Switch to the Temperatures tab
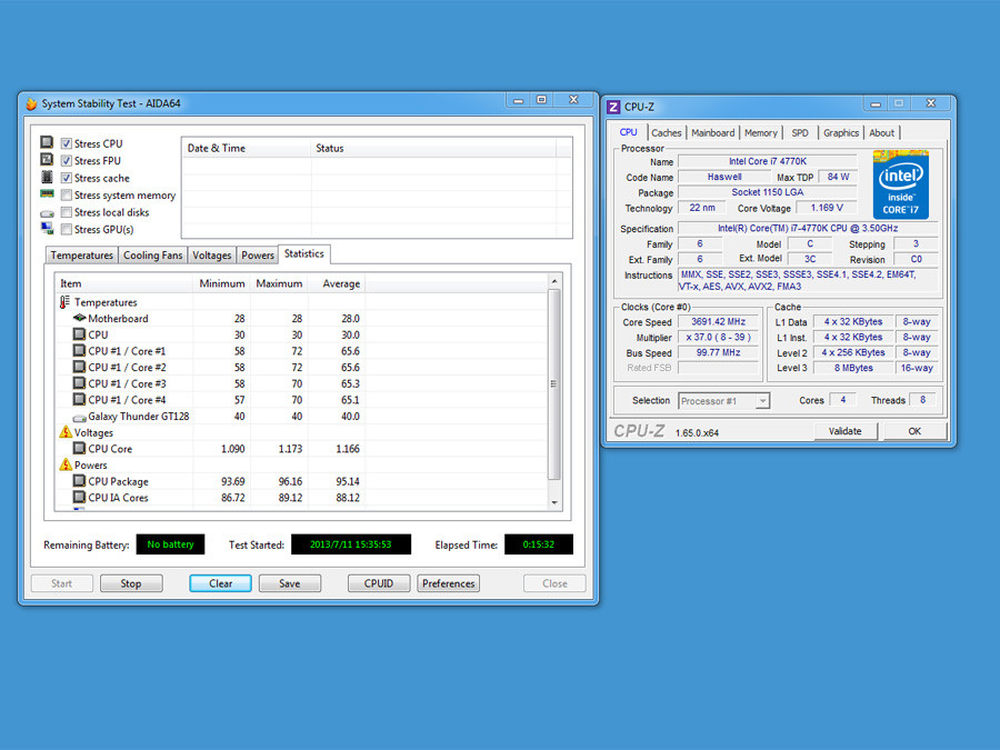Viewport: 1000px width, 750px height. (x=82, y=255)
